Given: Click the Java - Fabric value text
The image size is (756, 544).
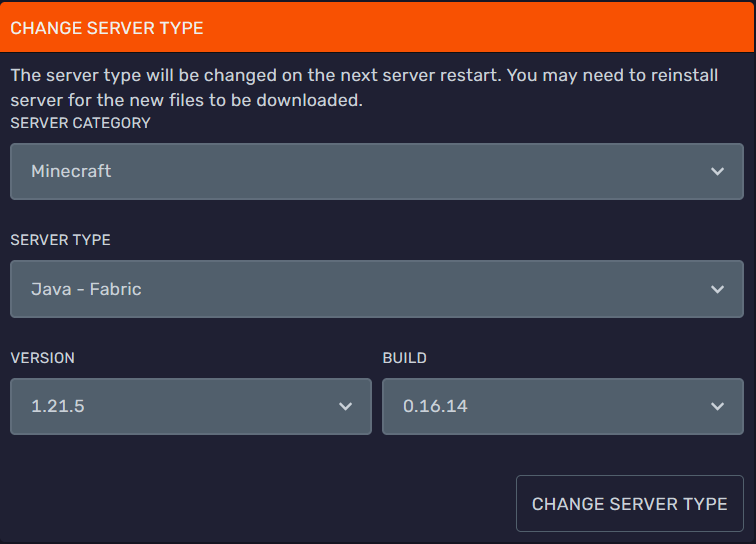Looking at the screenshot, I should pos(86,289).
